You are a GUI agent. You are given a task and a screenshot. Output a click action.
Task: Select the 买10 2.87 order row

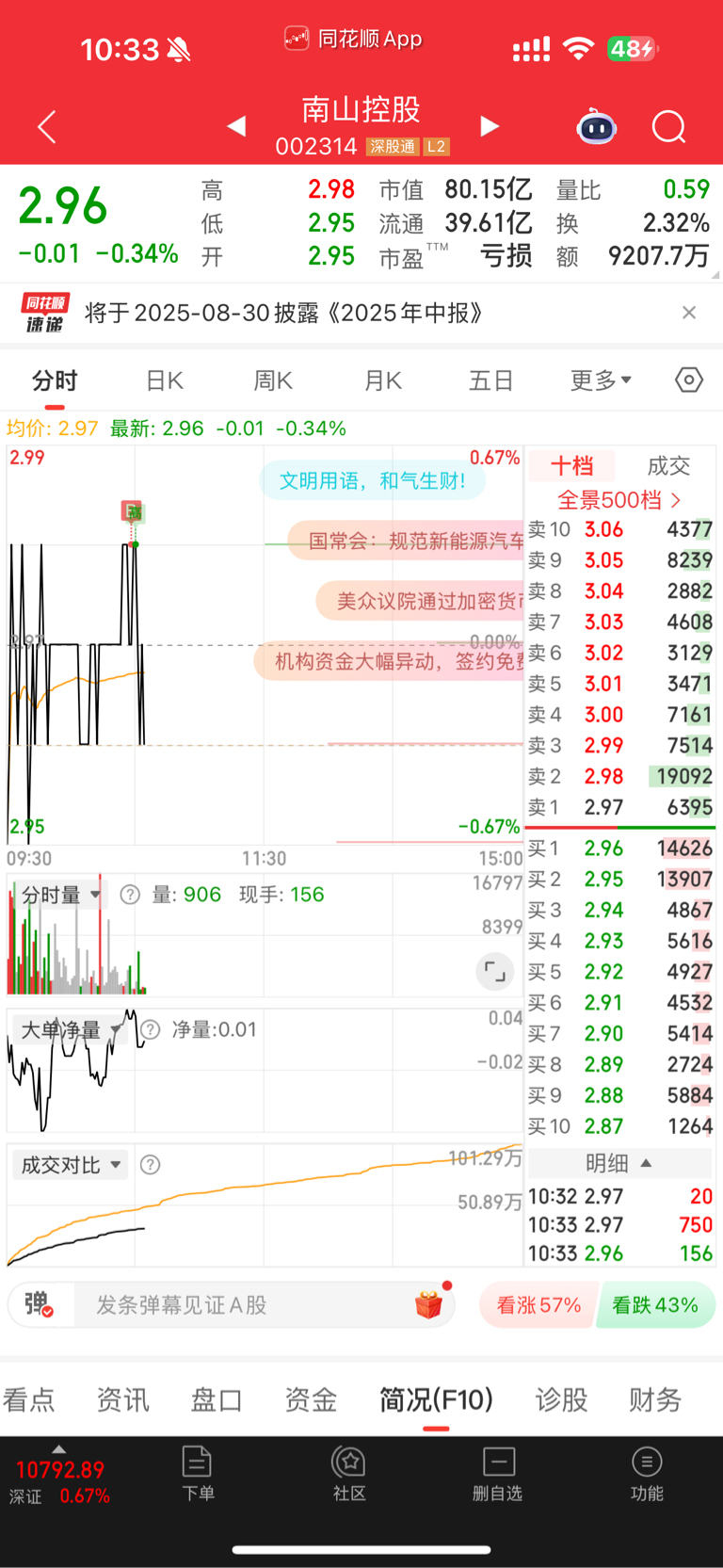(x=619, y=1125)
